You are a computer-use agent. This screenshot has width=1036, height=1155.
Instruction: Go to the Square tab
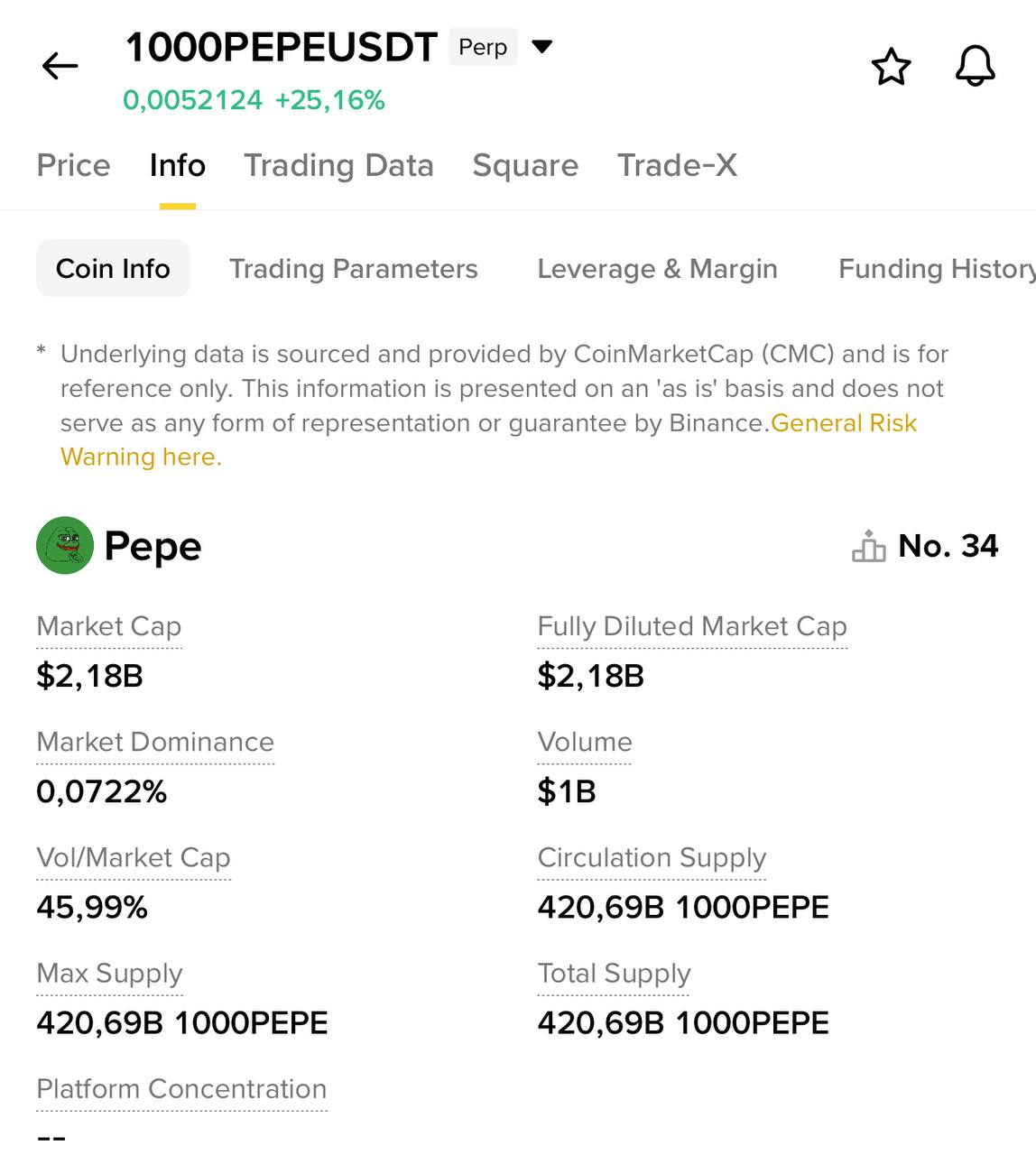tap(525, 165)
